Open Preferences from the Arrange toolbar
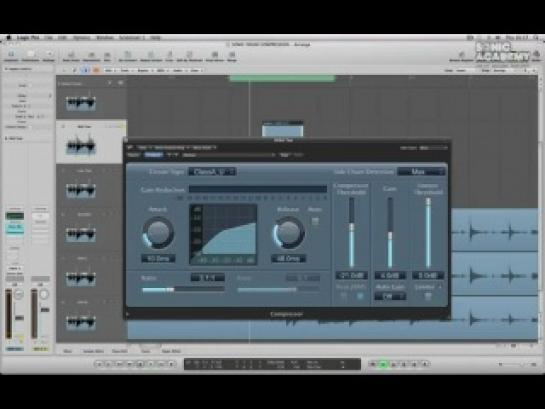Screen dimensions: 545x409 (31, 55)
